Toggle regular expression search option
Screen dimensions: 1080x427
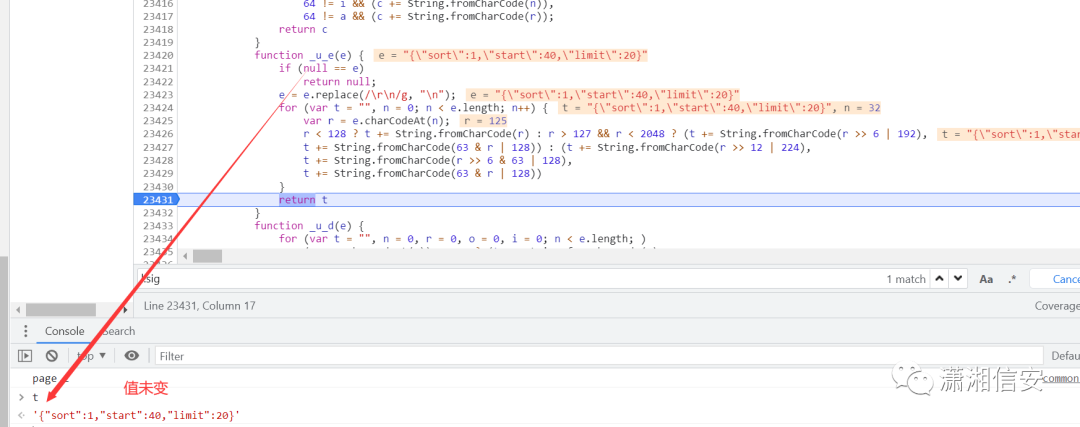click(1012, 279)
